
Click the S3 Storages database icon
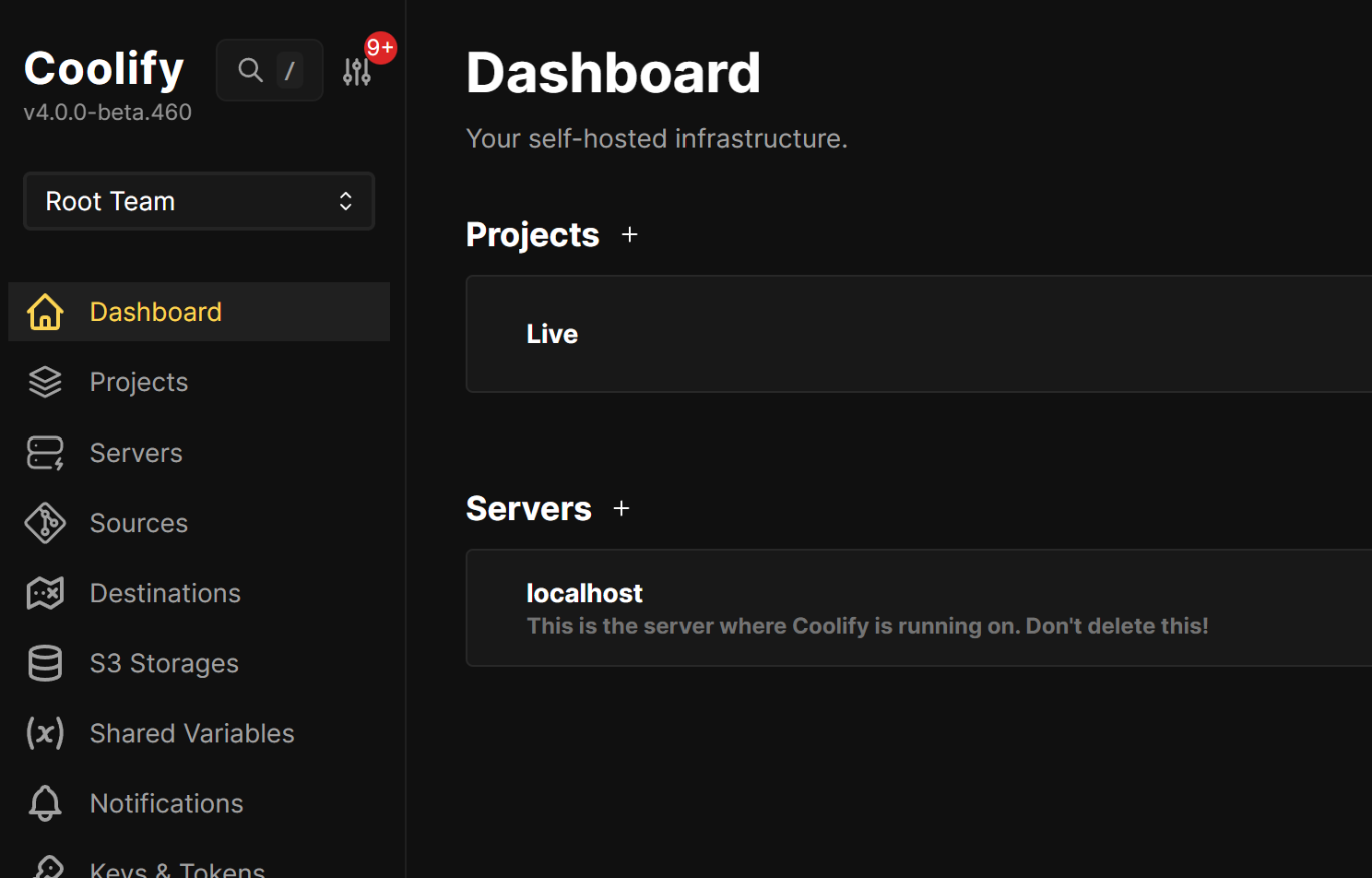click(44, 663)
